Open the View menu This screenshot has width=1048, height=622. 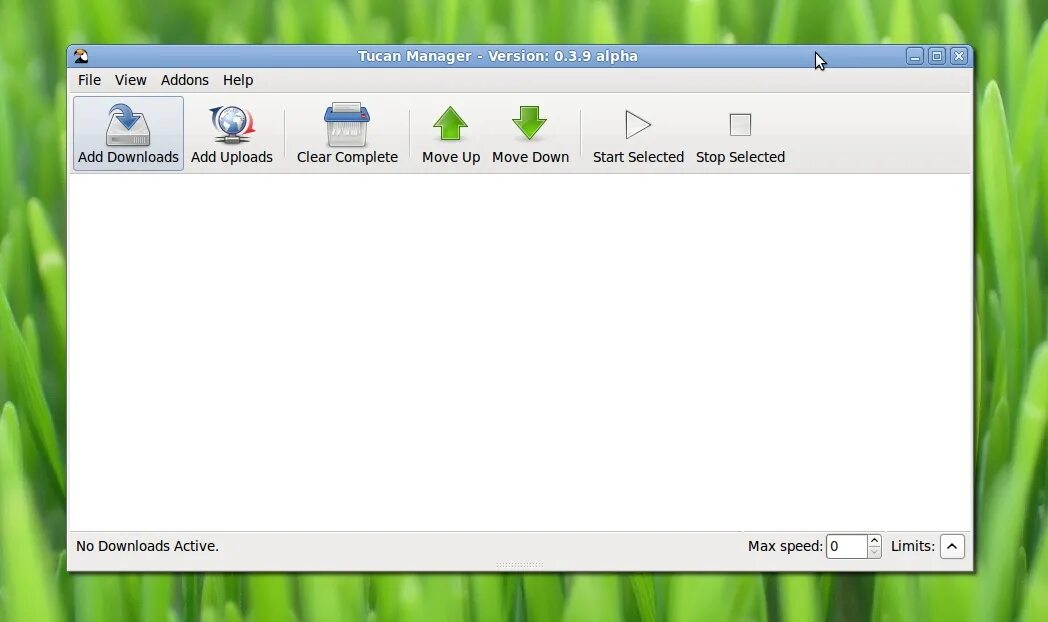pos(130,80)
